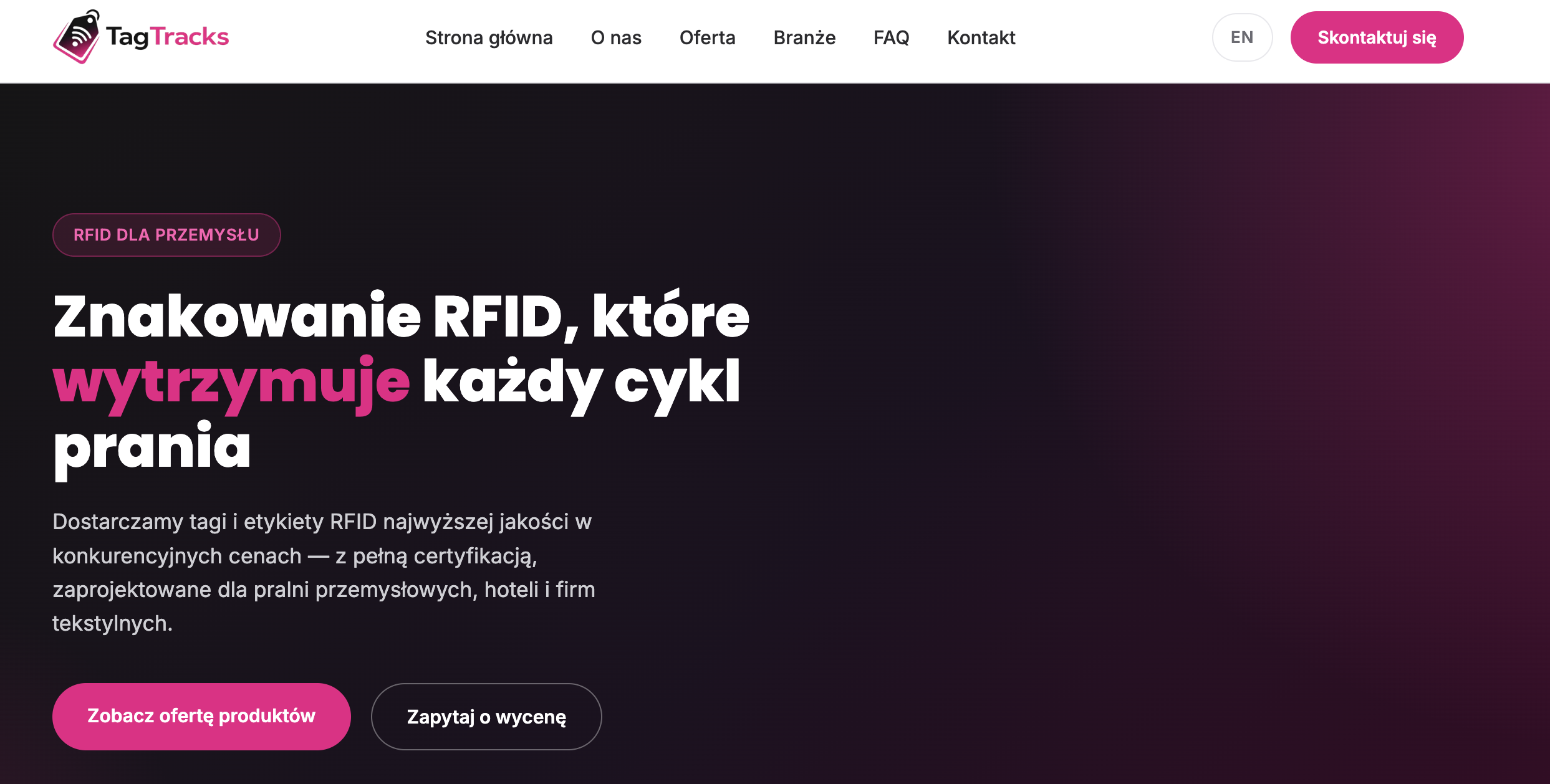1550x784 pixels.
Task: Click the Zapytaj o wycenę button
Action: coord(486,717)
